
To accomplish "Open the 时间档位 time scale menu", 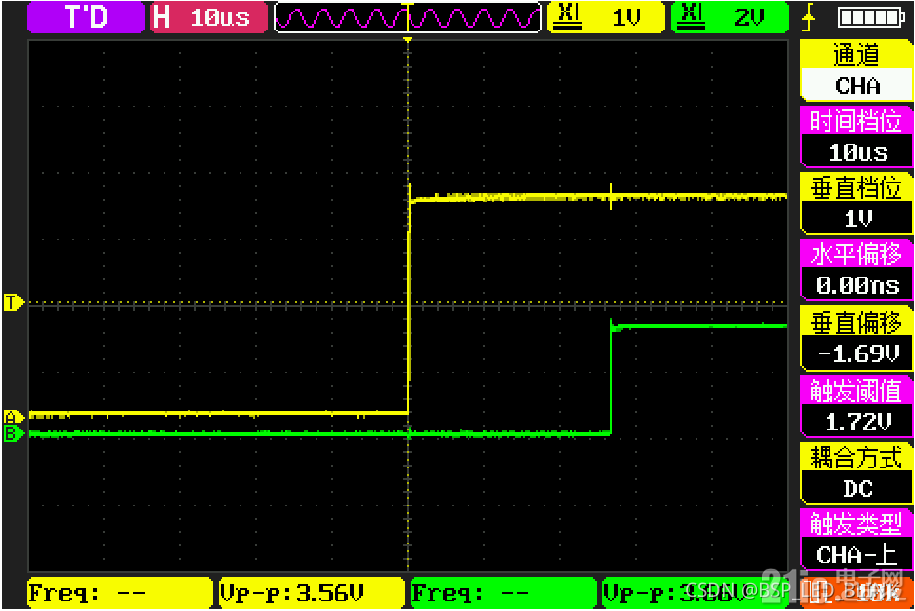I will point(856,121).
